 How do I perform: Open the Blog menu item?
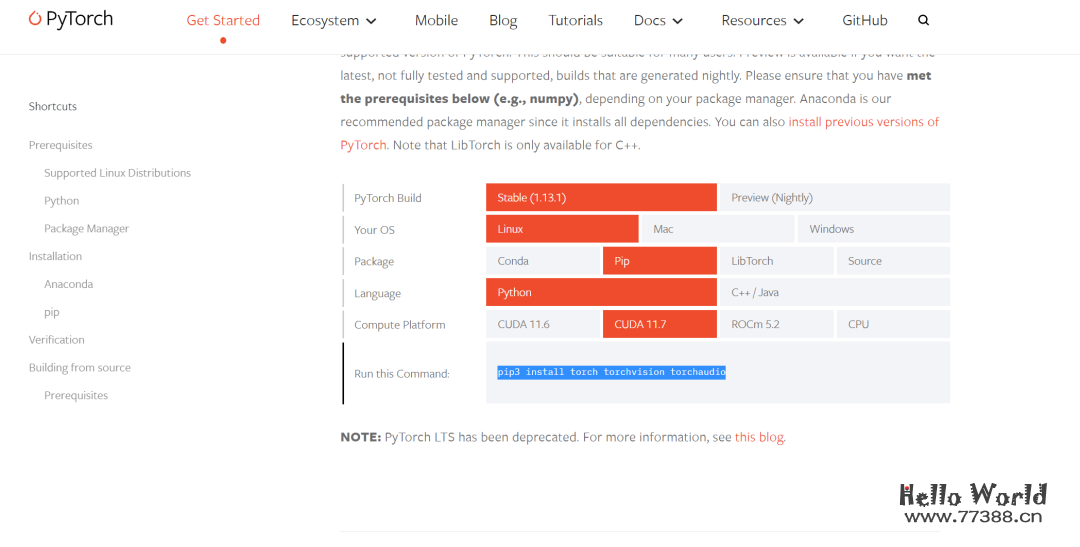(503, 20)
